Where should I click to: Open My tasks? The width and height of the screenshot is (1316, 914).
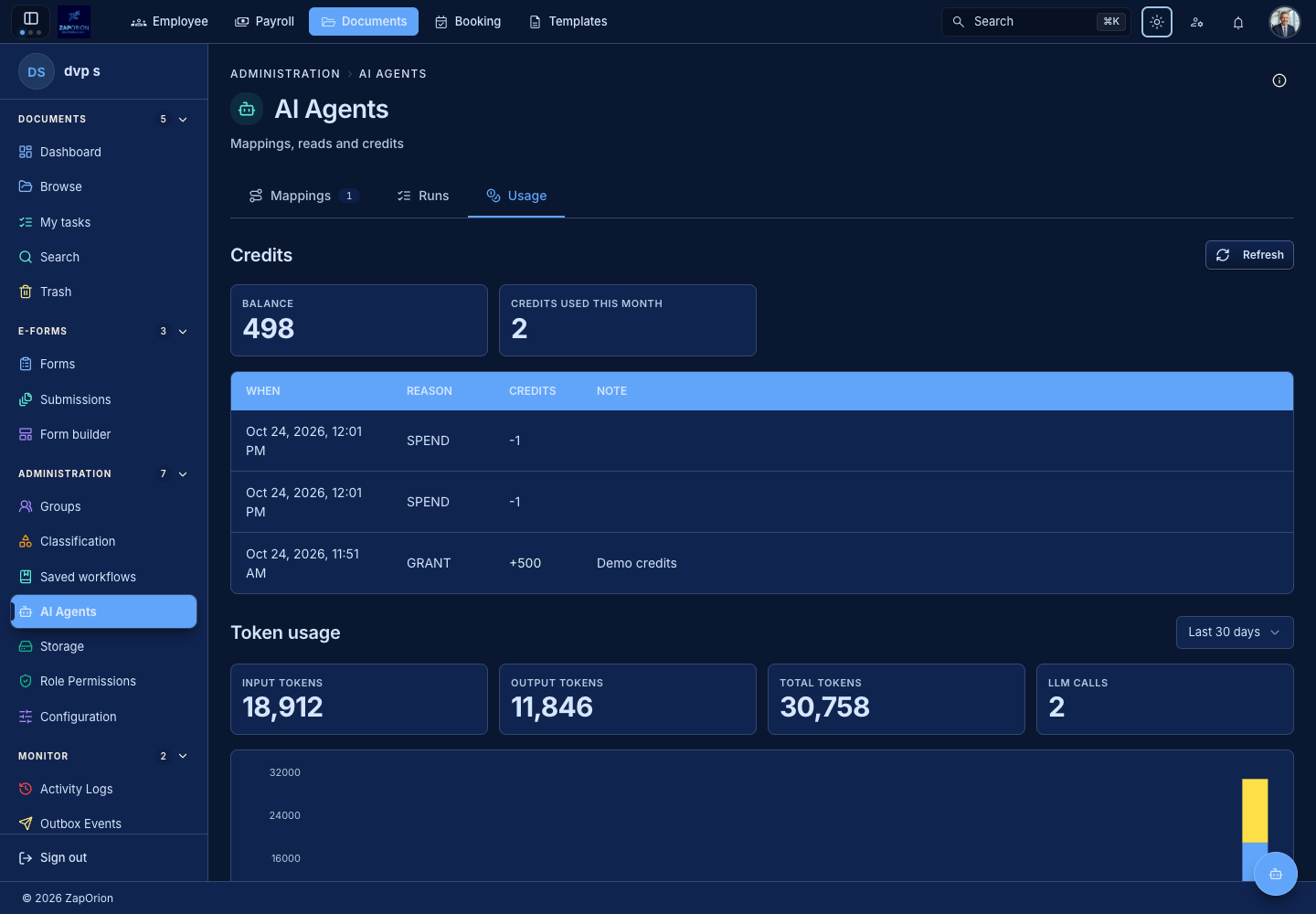pos(104,222)
